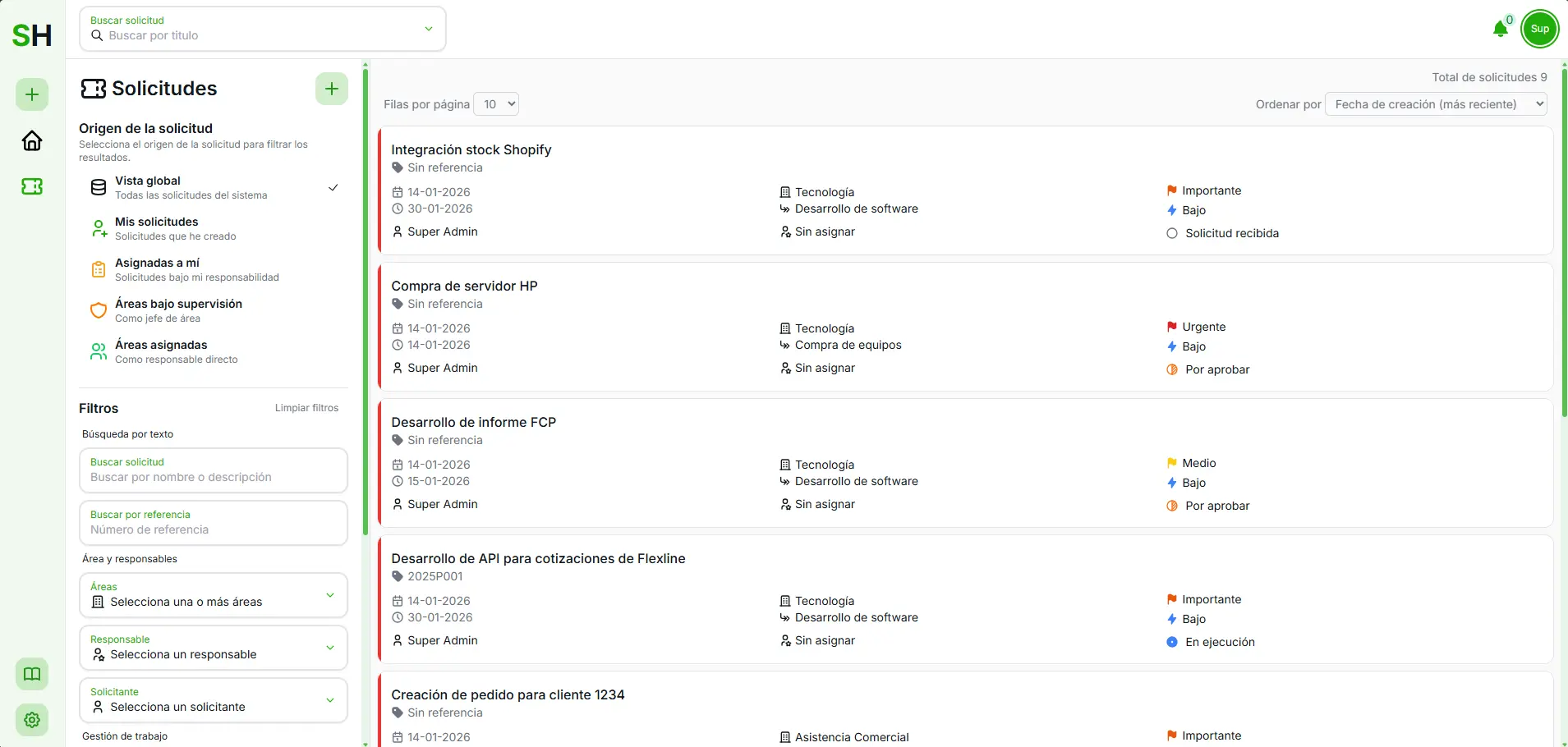Open the Integración stock Shopify request
1568x747 pixels.
point(965,190)
